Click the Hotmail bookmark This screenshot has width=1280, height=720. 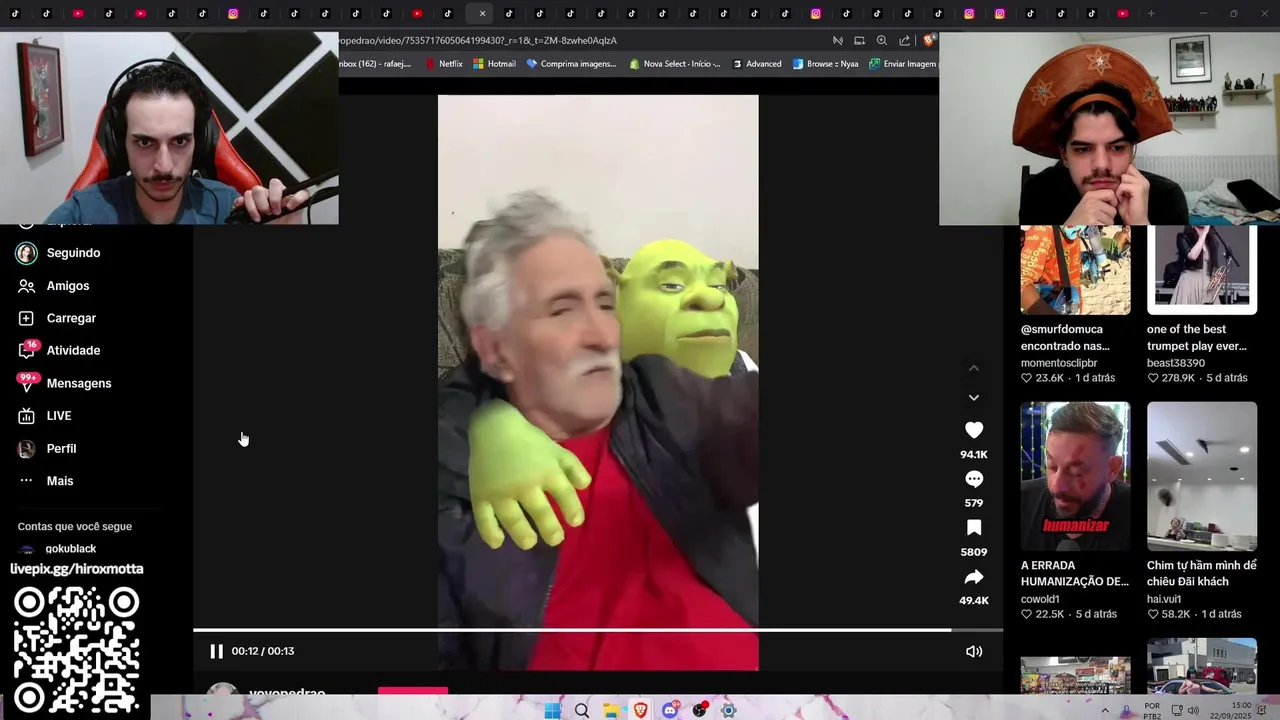494,64
